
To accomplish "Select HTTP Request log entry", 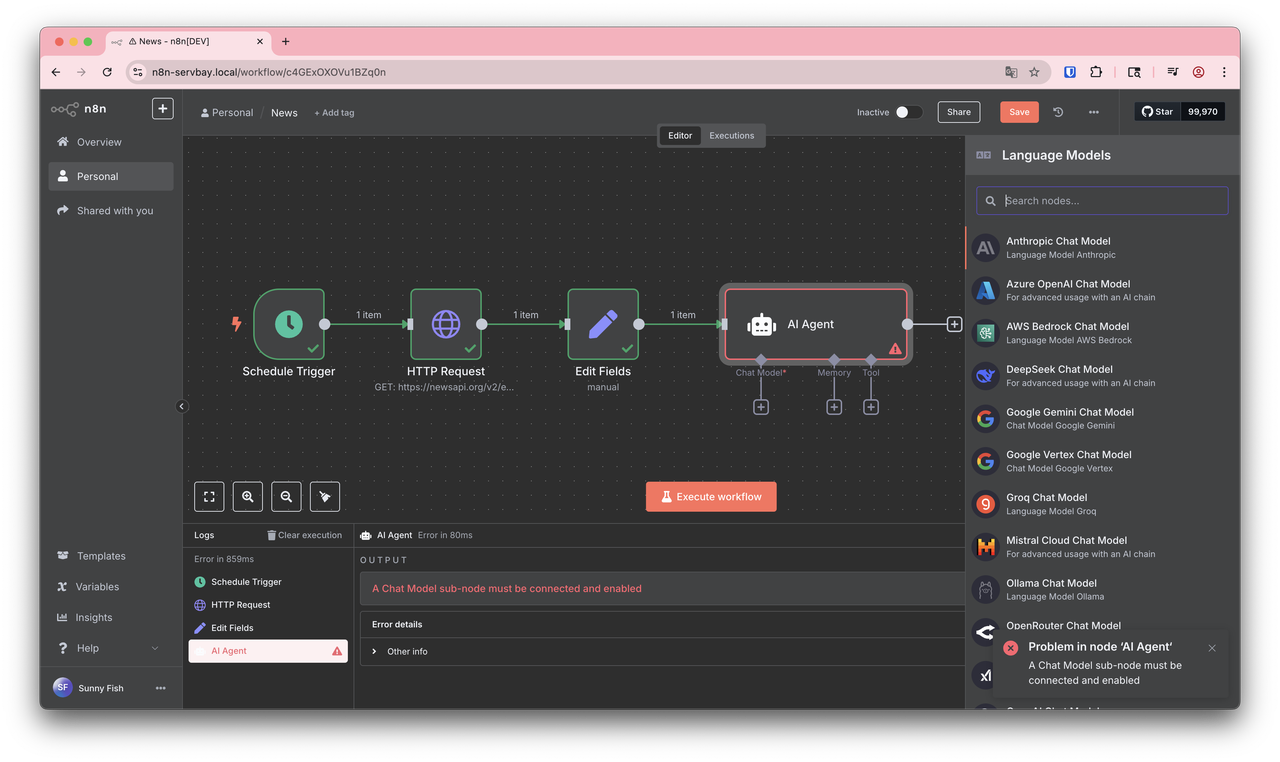I will point(268,605).
